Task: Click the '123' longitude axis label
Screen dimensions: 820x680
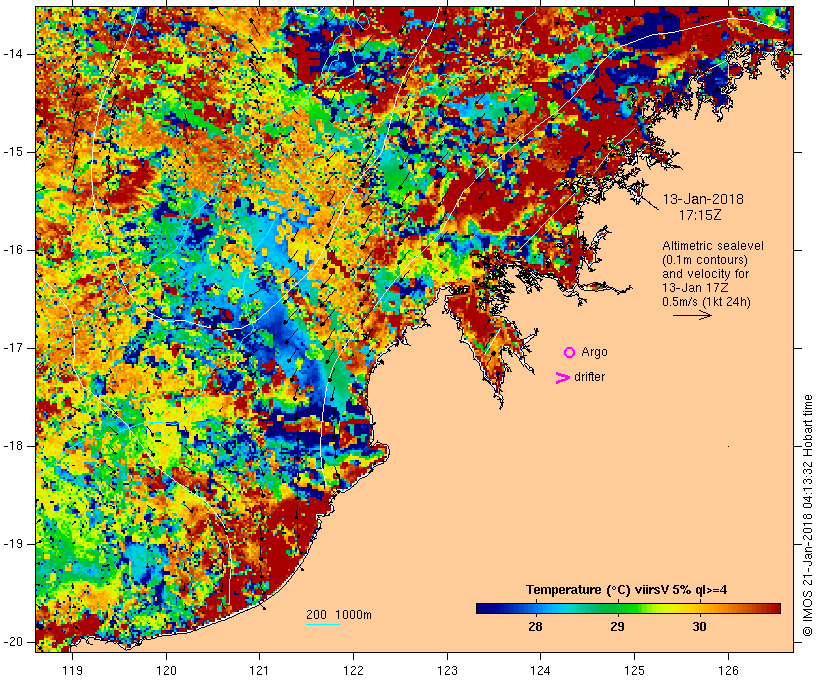Action: (447, 670)
